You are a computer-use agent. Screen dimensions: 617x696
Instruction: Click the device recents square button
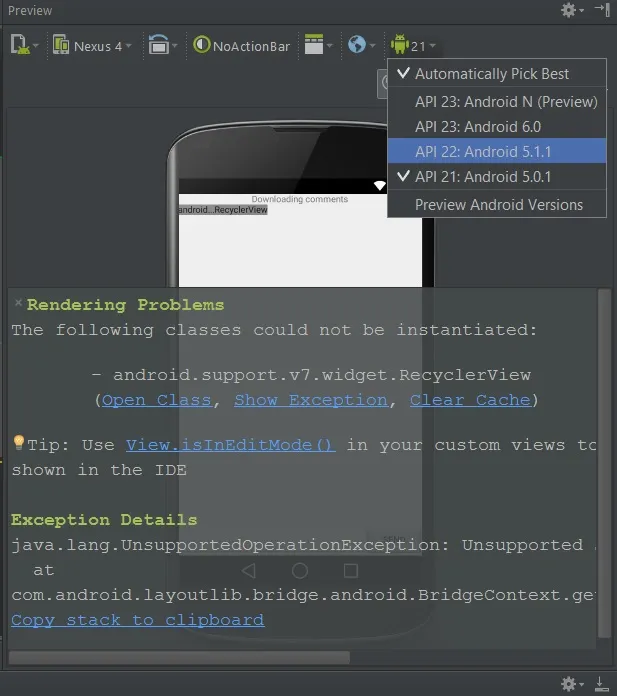[351, 570]
